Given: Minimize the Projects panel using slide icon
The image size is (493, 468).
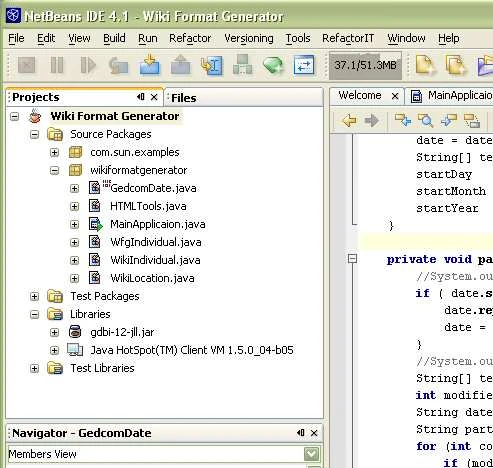Looking at the screenshot, I should coord(141,97).
